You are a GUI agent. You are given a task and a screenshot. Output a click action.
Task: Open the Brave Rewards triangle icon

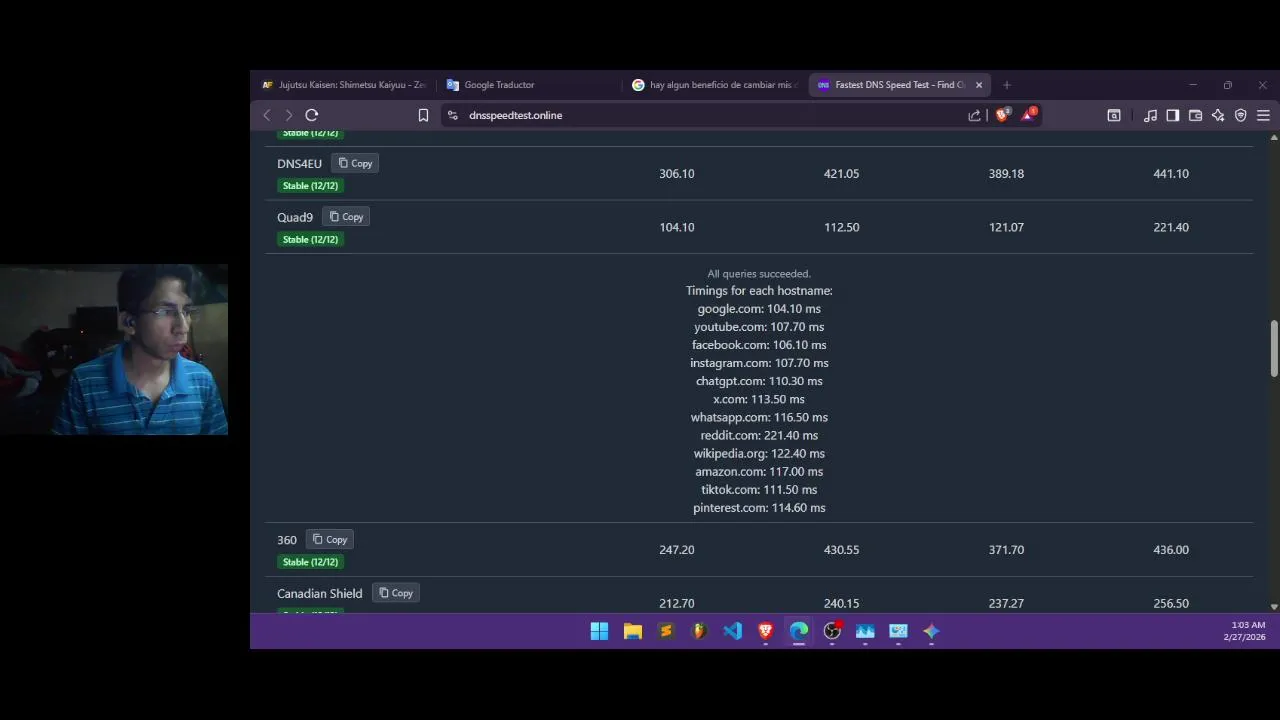1028,115
